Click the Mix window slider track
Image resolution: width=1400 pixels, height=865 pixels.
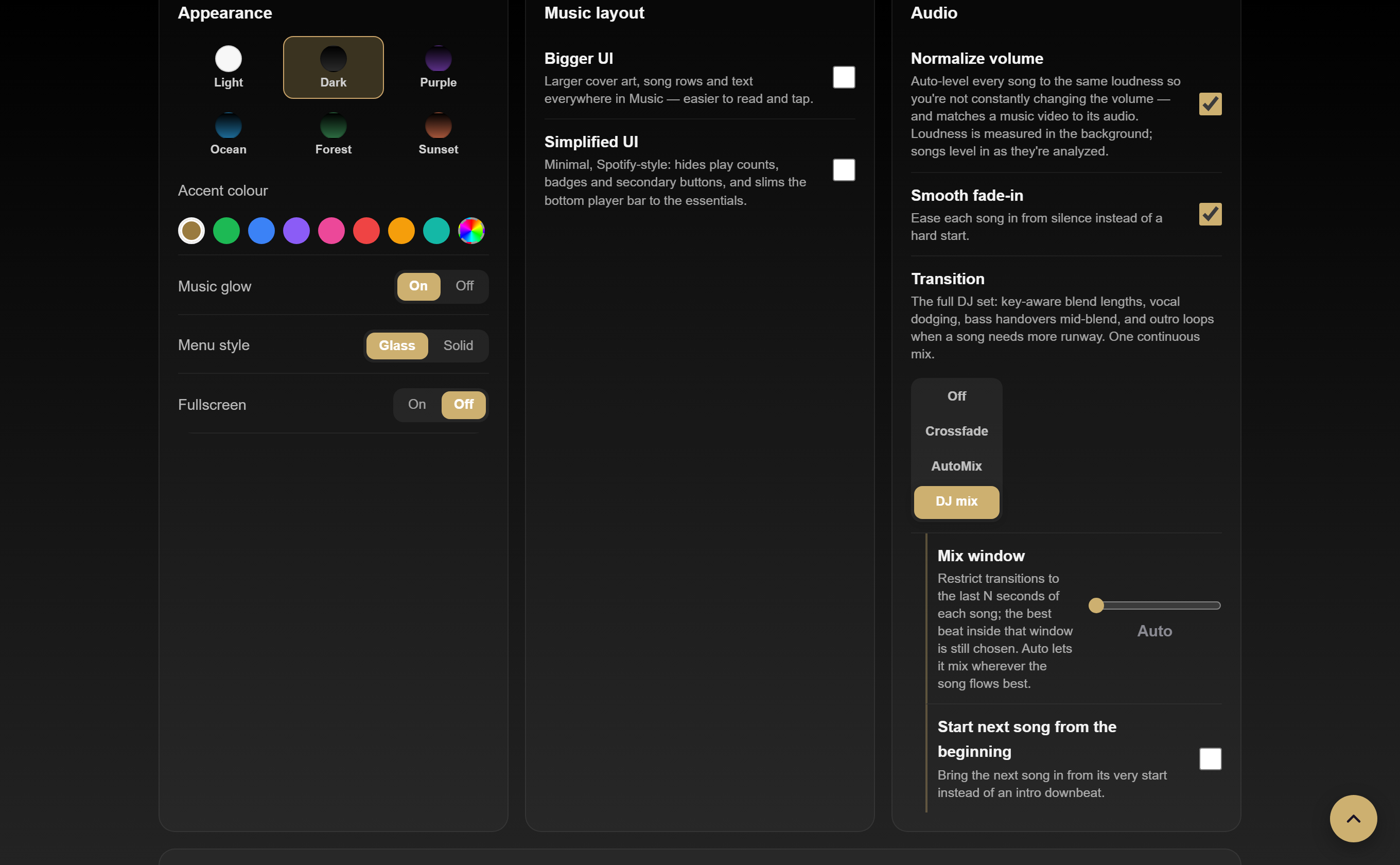coord(1154,605)
